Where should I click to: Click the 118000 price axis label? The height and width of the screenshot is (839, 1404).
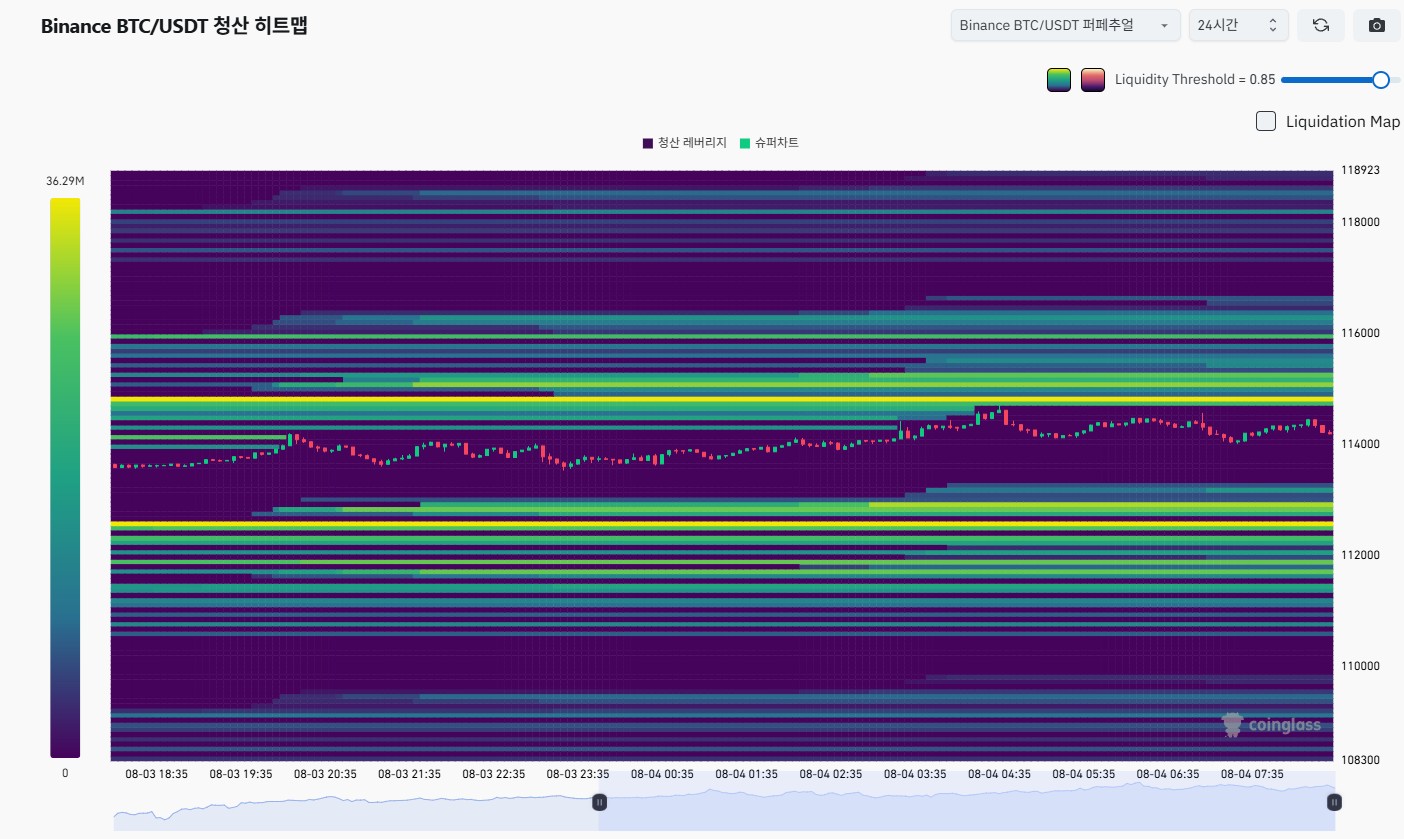point(1360,222)
